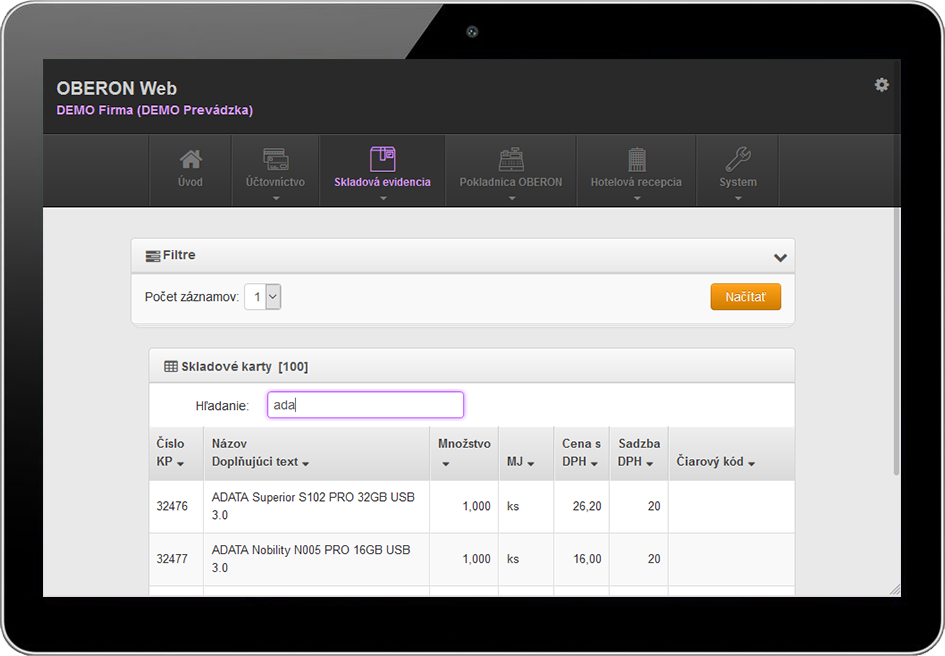Screen dimensions: 945x656
Task: Sort by Číslo KP column arrow
Action: 180,464
